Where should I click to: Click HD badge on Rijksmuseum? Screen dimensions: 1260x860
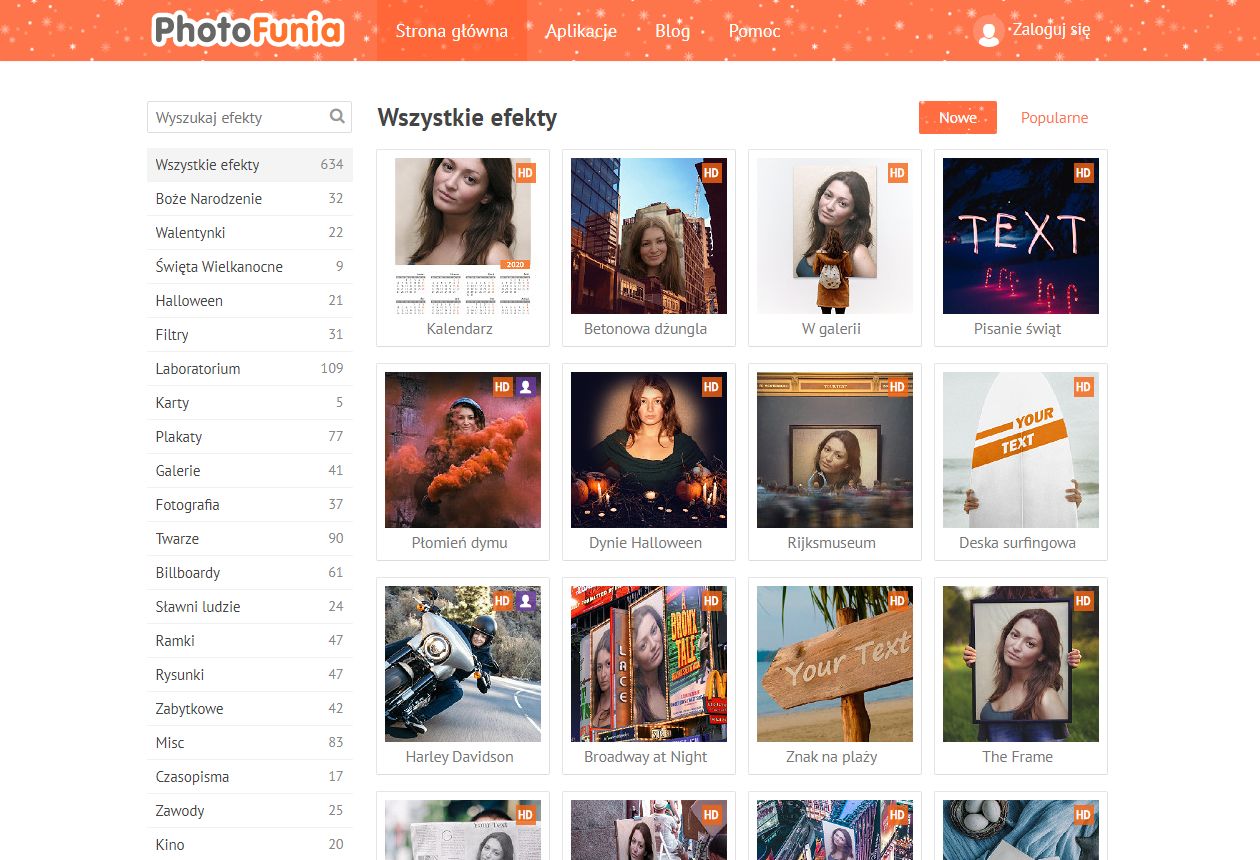coord(898,387)
